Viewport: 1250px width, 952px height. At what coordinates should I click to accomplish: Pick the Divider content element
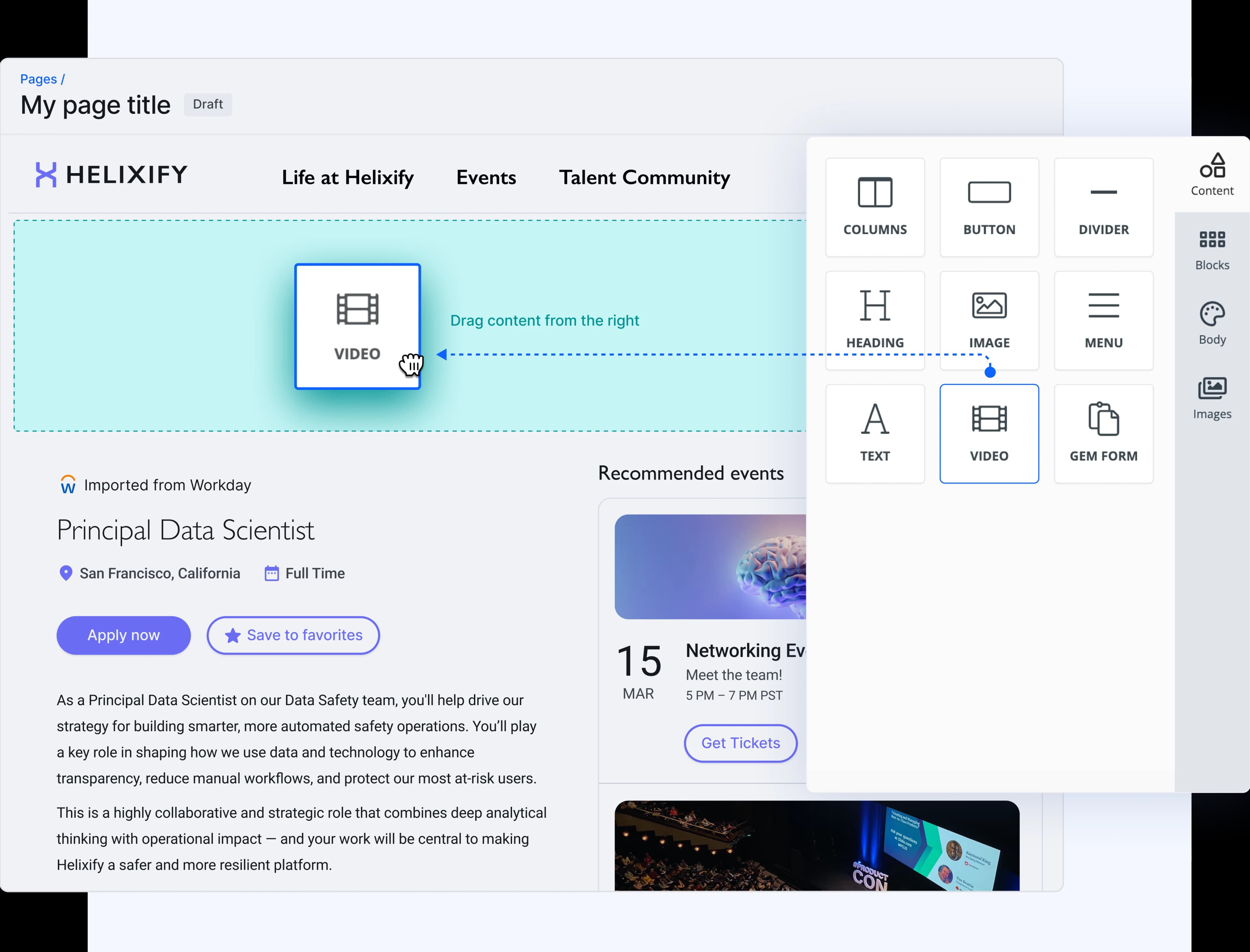click(1103, 207)
